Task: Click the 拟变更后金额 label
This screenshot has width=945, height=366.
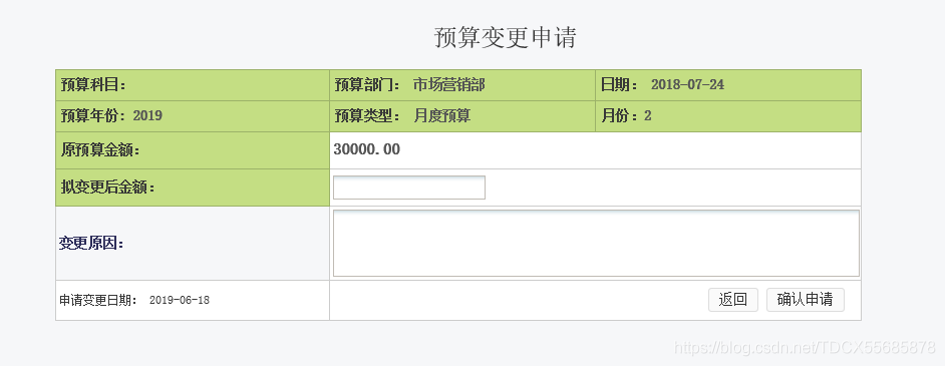Action: [x=108, y=188]
